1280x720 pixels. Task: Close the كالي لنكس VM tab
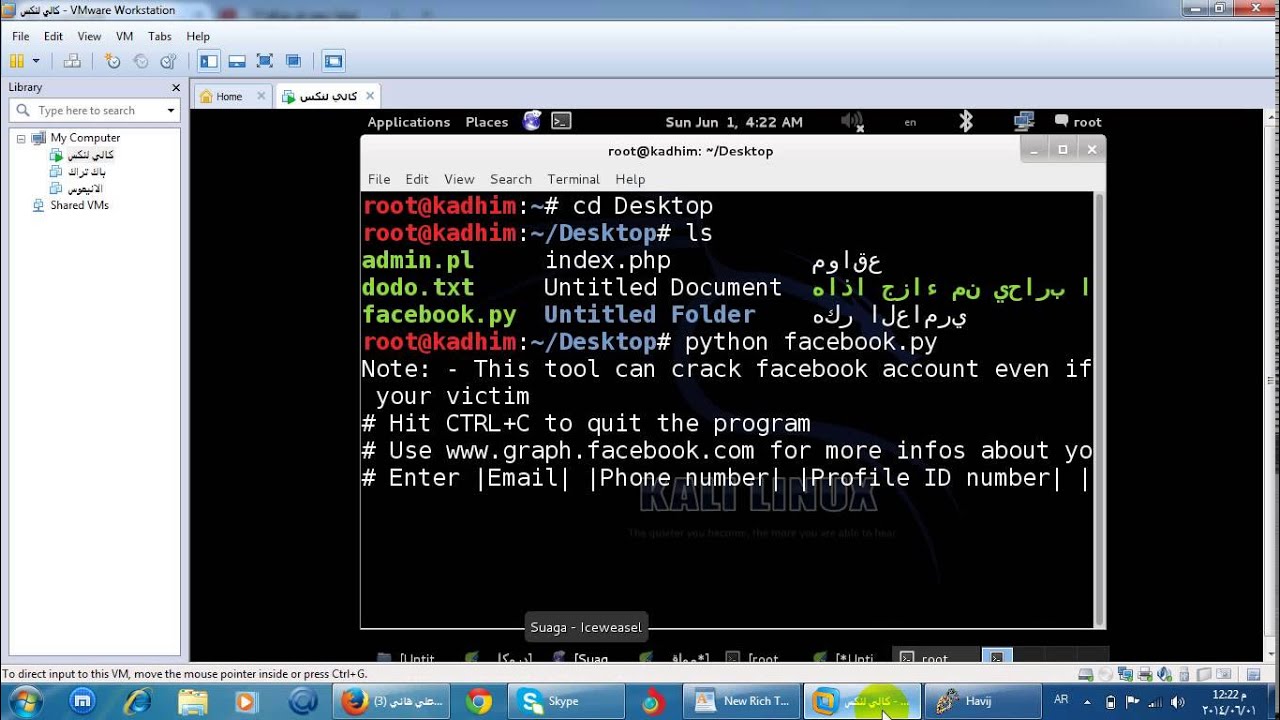[x=370, y=96]
